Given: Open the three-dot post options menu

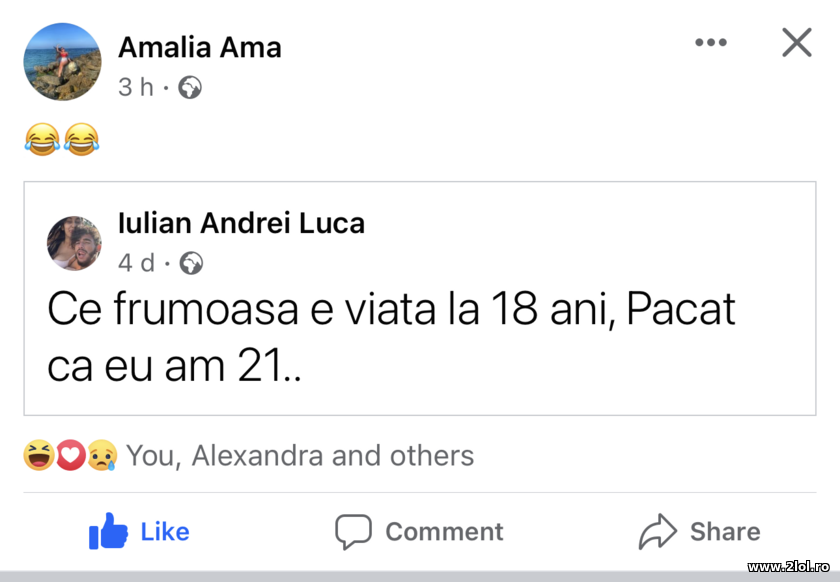Looking at the screenshot, I should (711, 42).
